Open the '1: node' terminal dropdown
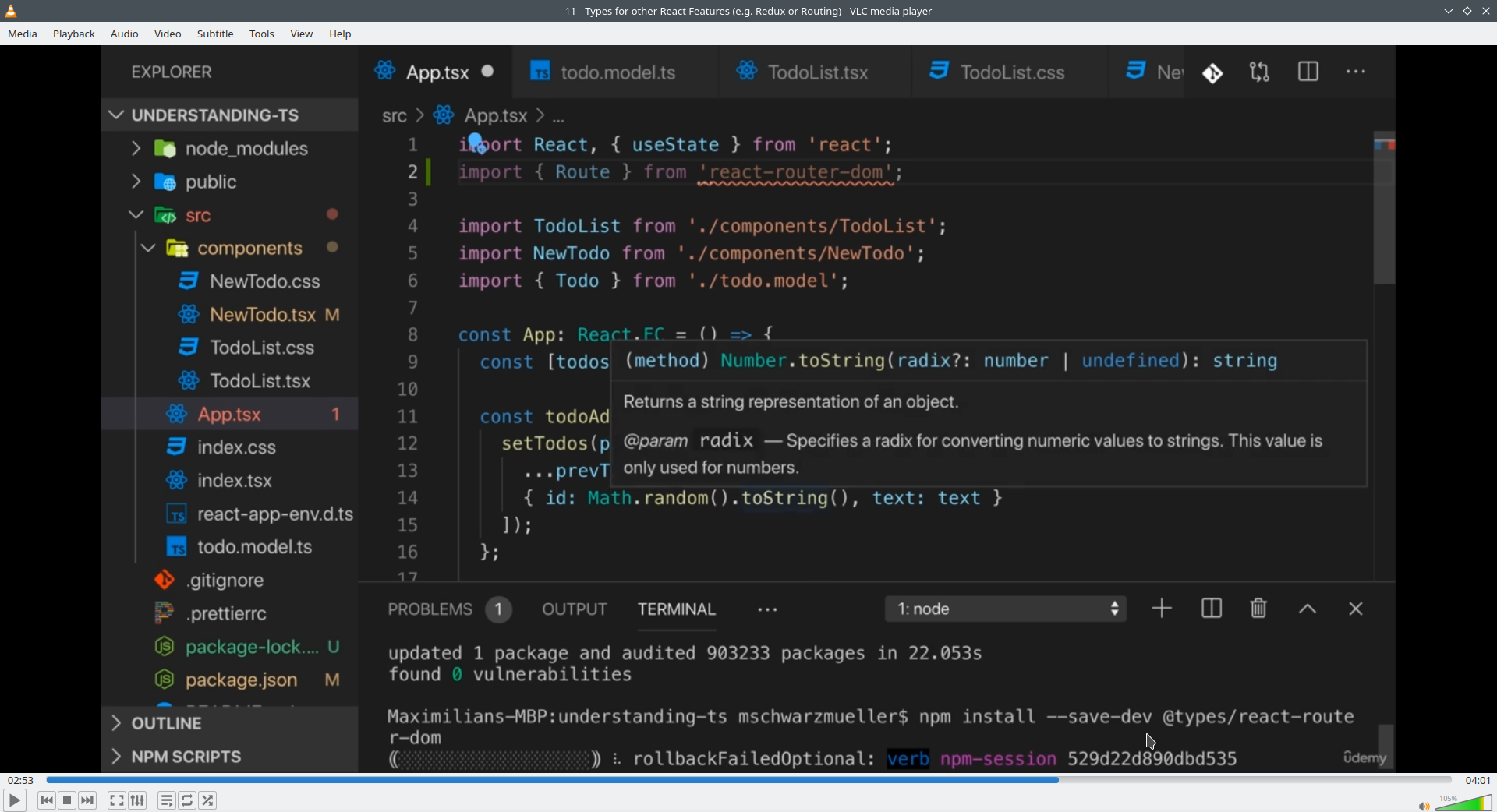1497x812 pixels. [x=1005, y=609]
